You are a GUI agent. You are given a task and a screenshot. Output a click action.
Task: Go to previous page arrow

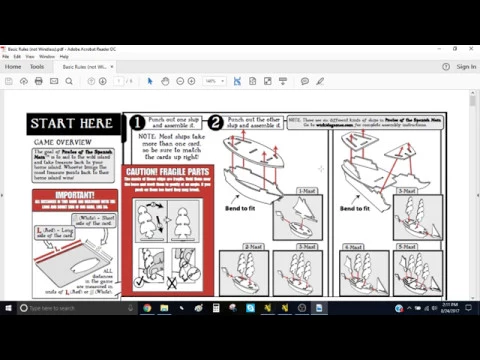(x=91, y=81)
